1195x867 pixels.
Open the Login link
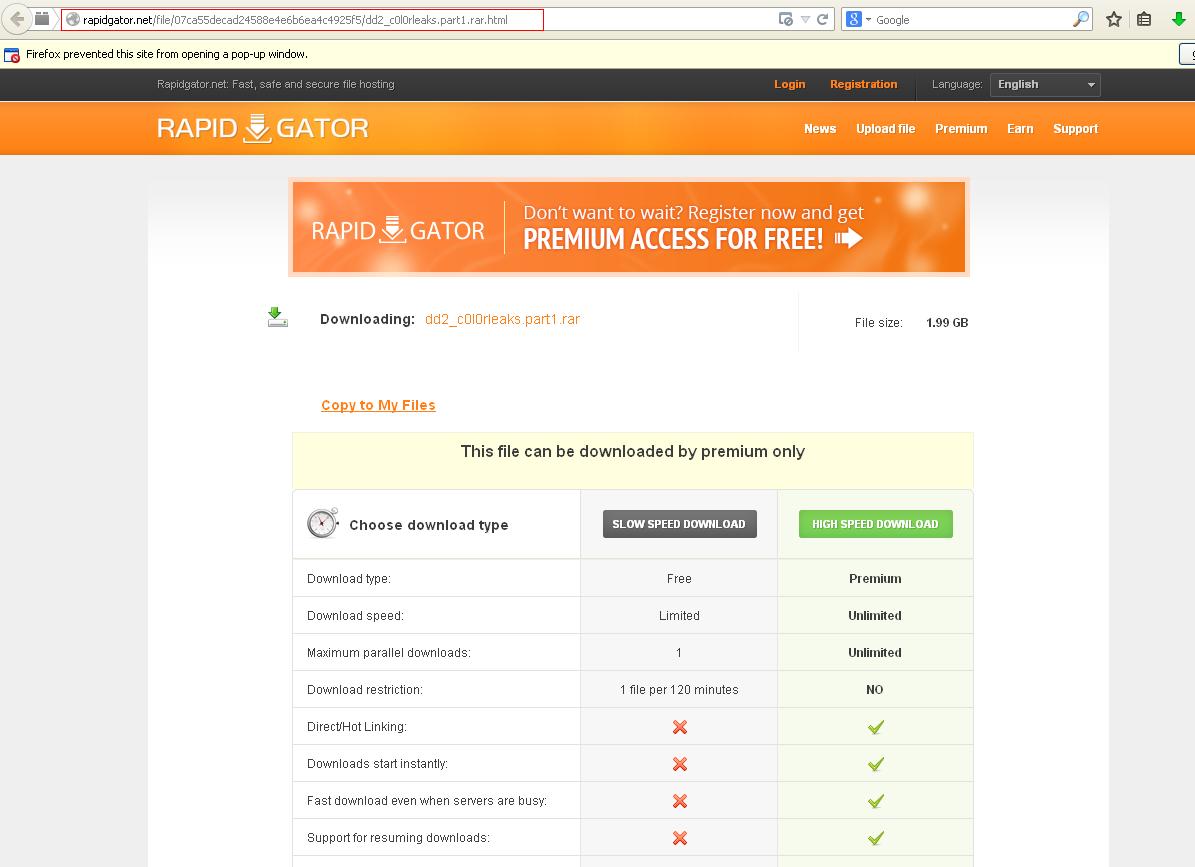790,85
